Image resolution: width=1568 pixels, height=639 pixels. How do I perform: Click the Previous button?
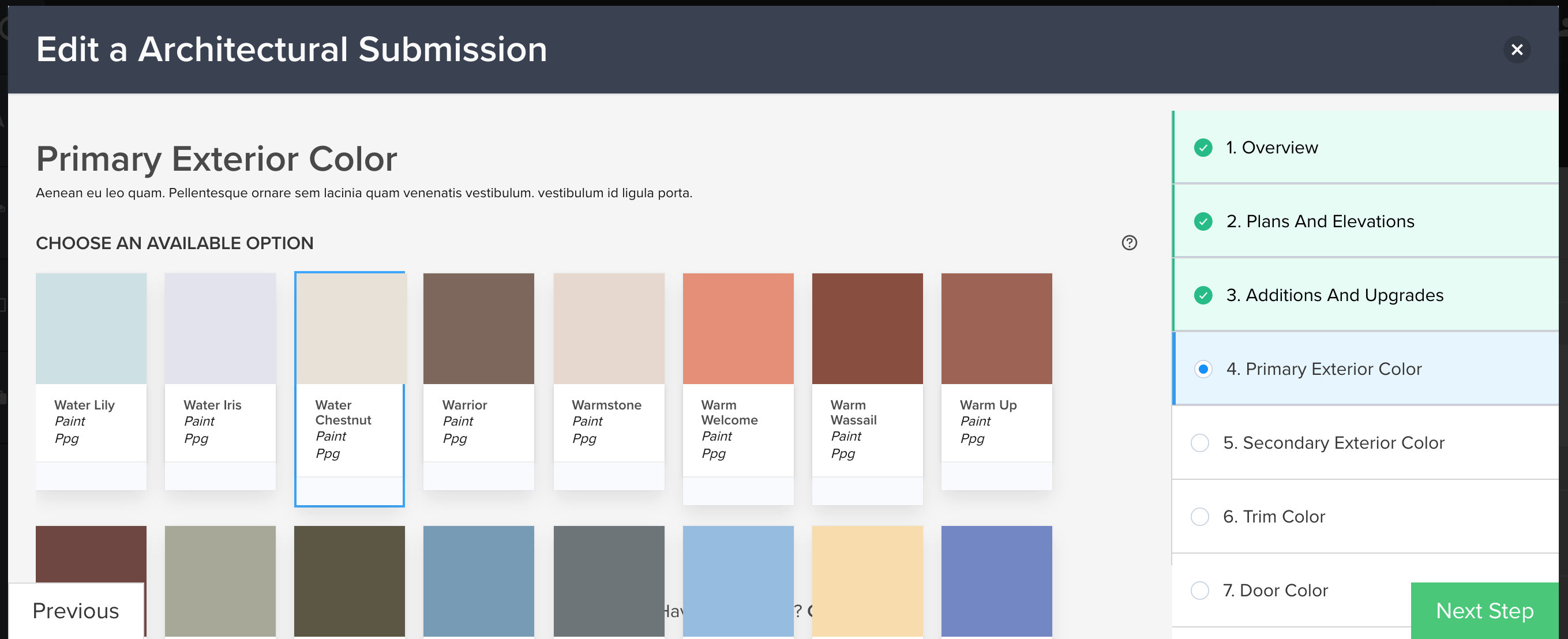(x=76, y=610)
